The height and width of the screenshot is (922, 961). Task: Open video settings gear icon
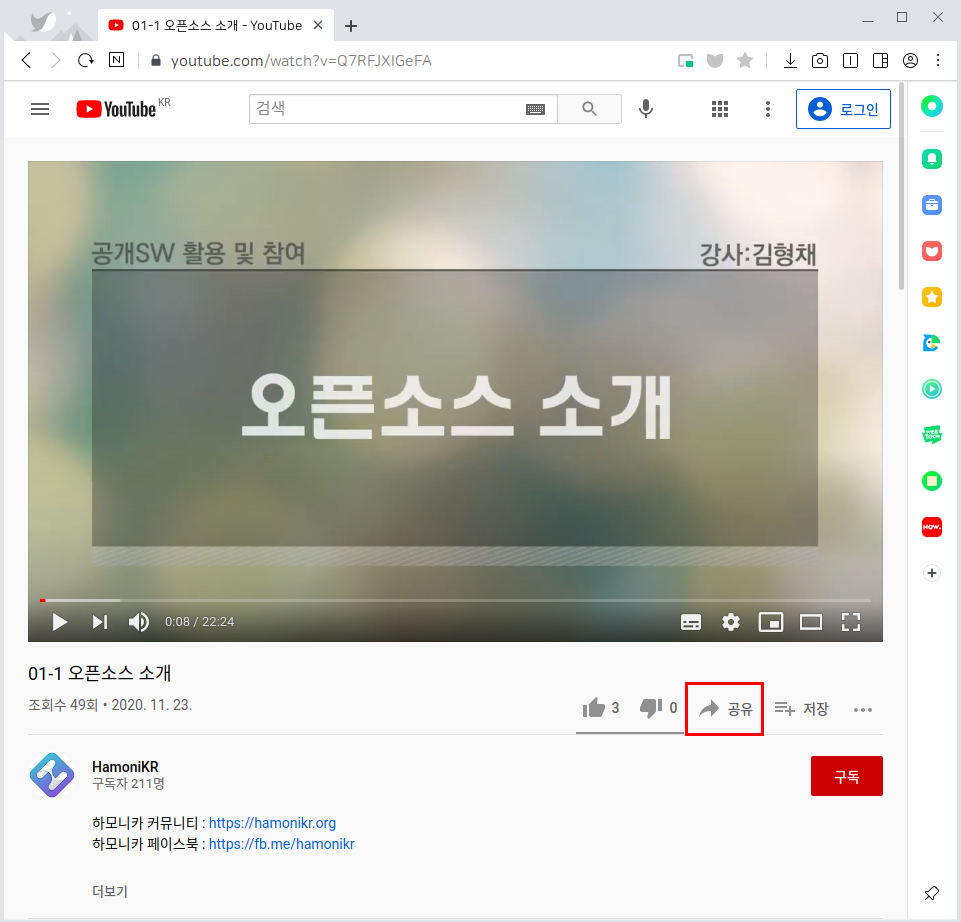731,622
